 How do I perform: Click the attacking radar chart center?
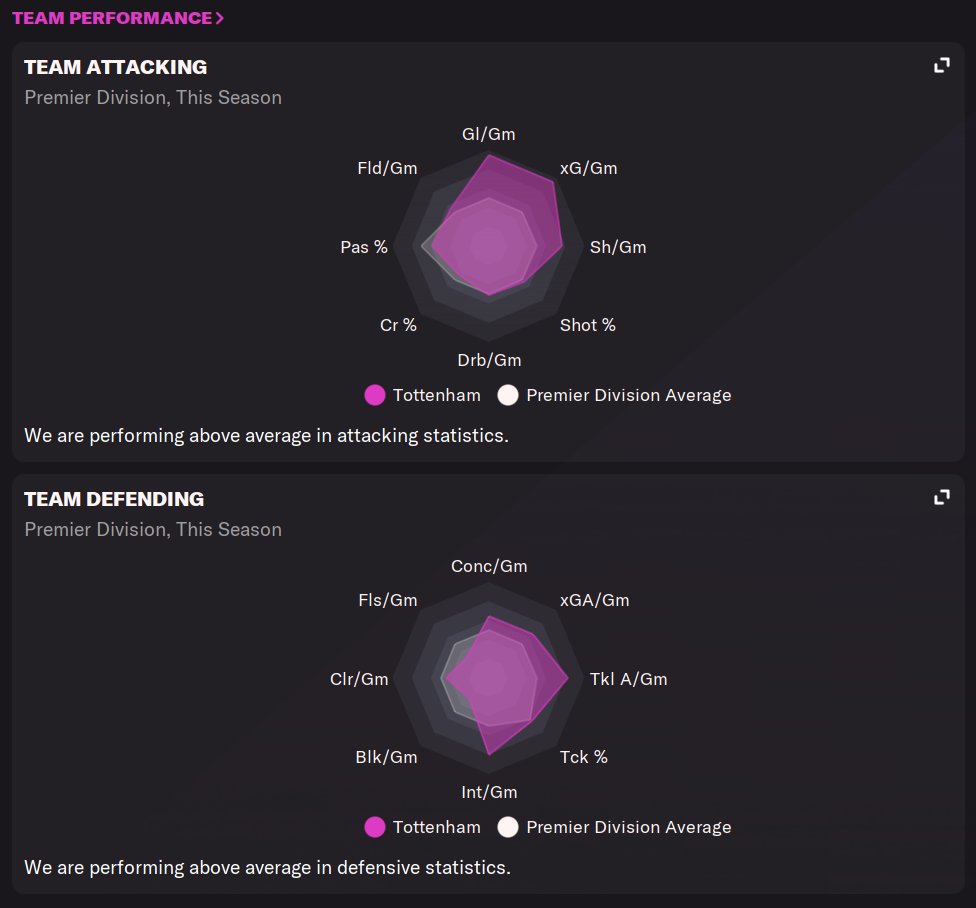pyautogui.click(x=489, y=246)
